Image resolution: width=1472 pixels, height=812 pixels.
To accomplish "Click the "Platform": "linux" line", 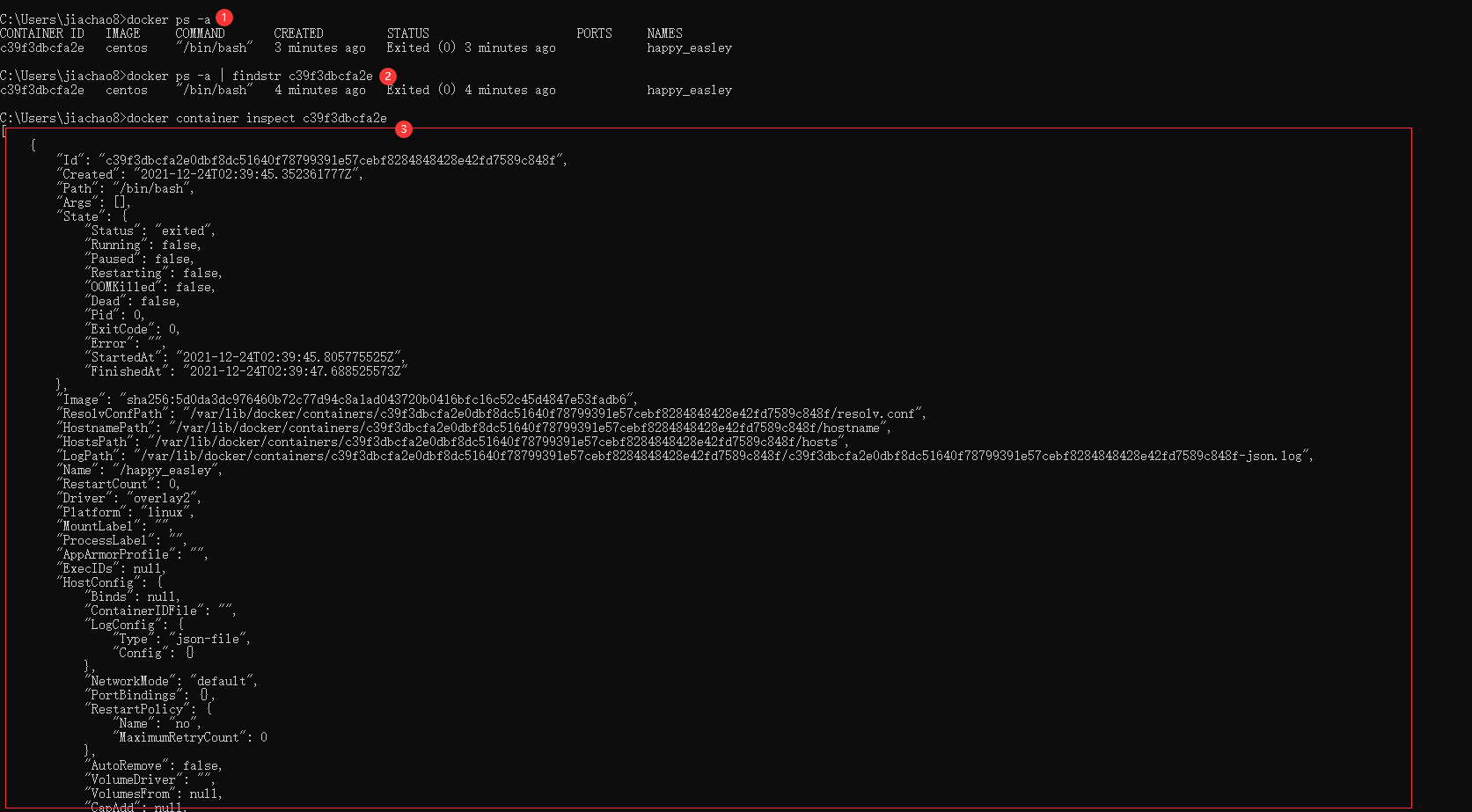I will tap(126, 512).
